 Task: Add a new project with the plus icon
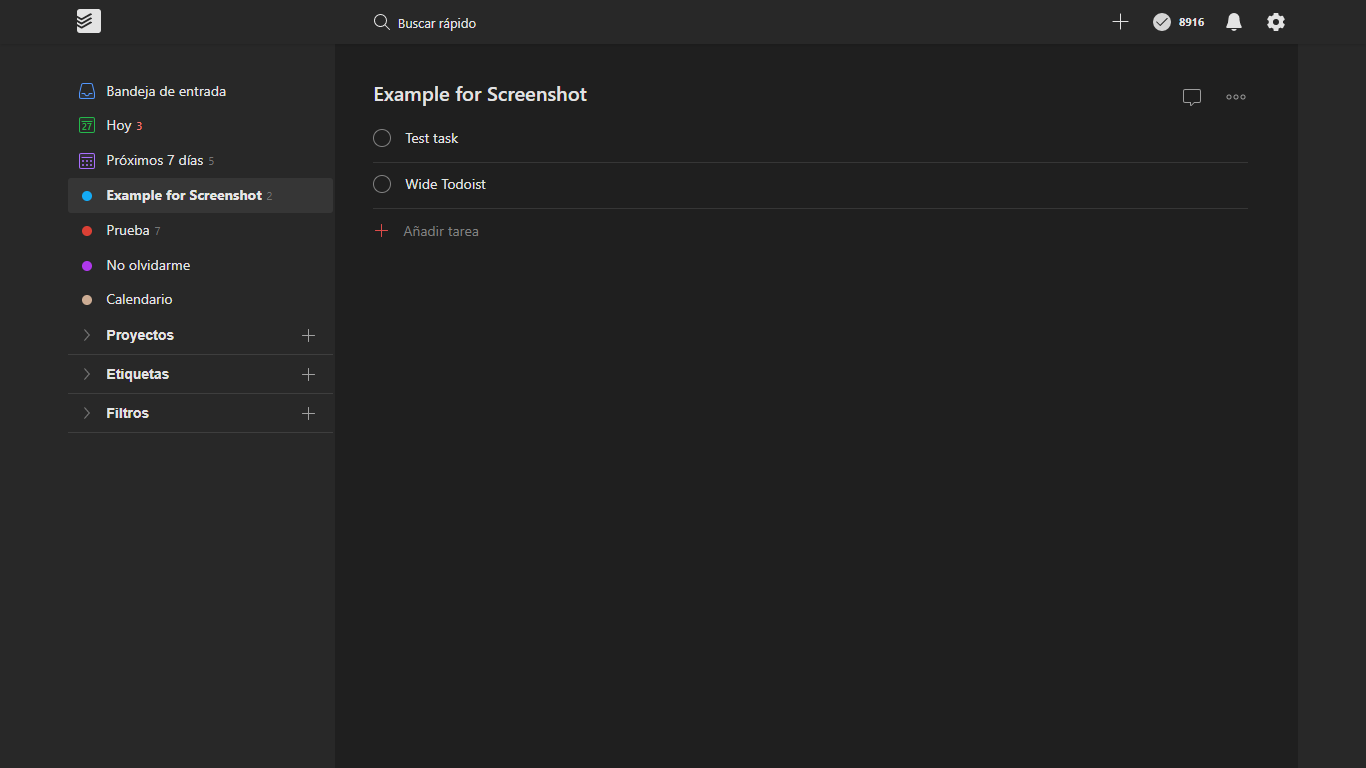click(x=308, y=335)
